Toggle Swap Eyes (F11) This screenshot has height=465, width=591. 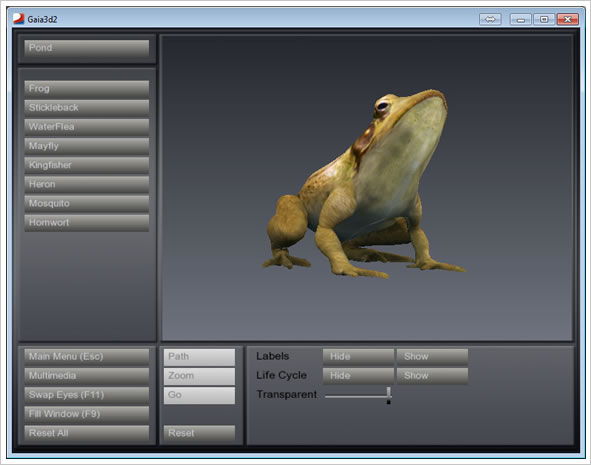pyautogui.click(x=87, y=395)
